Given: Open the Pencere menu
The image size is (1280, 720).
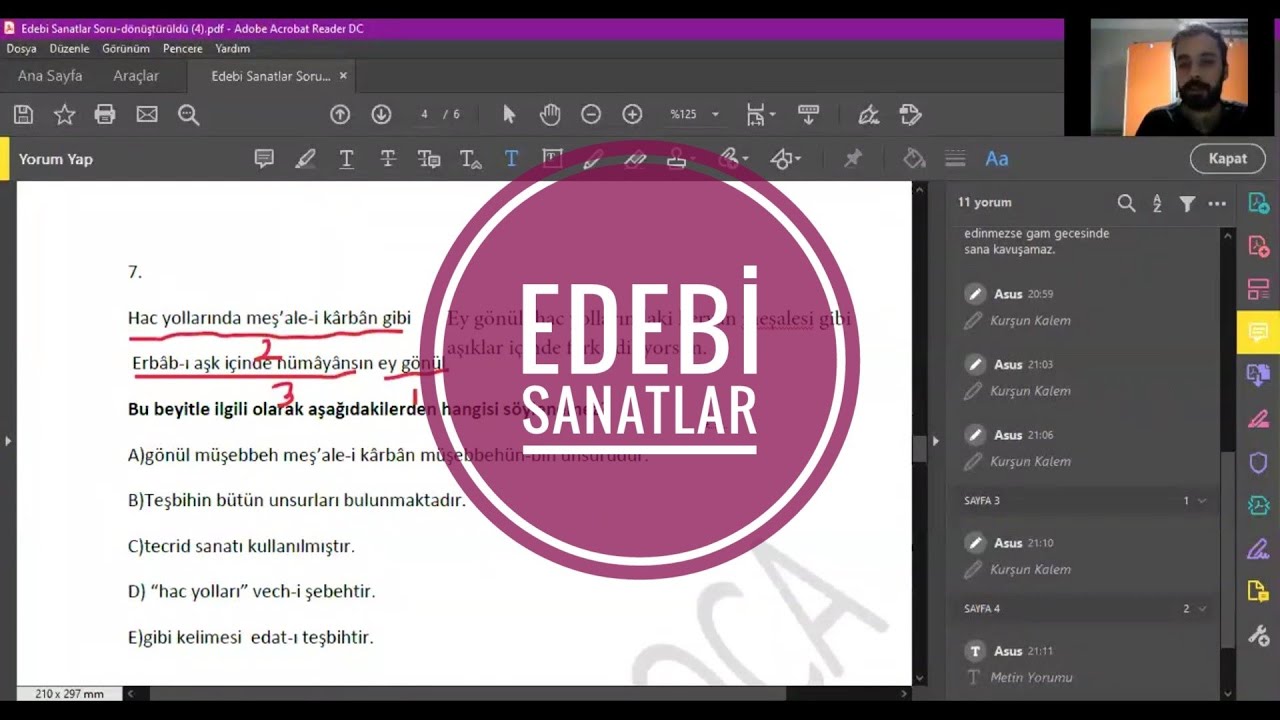Looking at the screenshot, I should coord(182,48).
